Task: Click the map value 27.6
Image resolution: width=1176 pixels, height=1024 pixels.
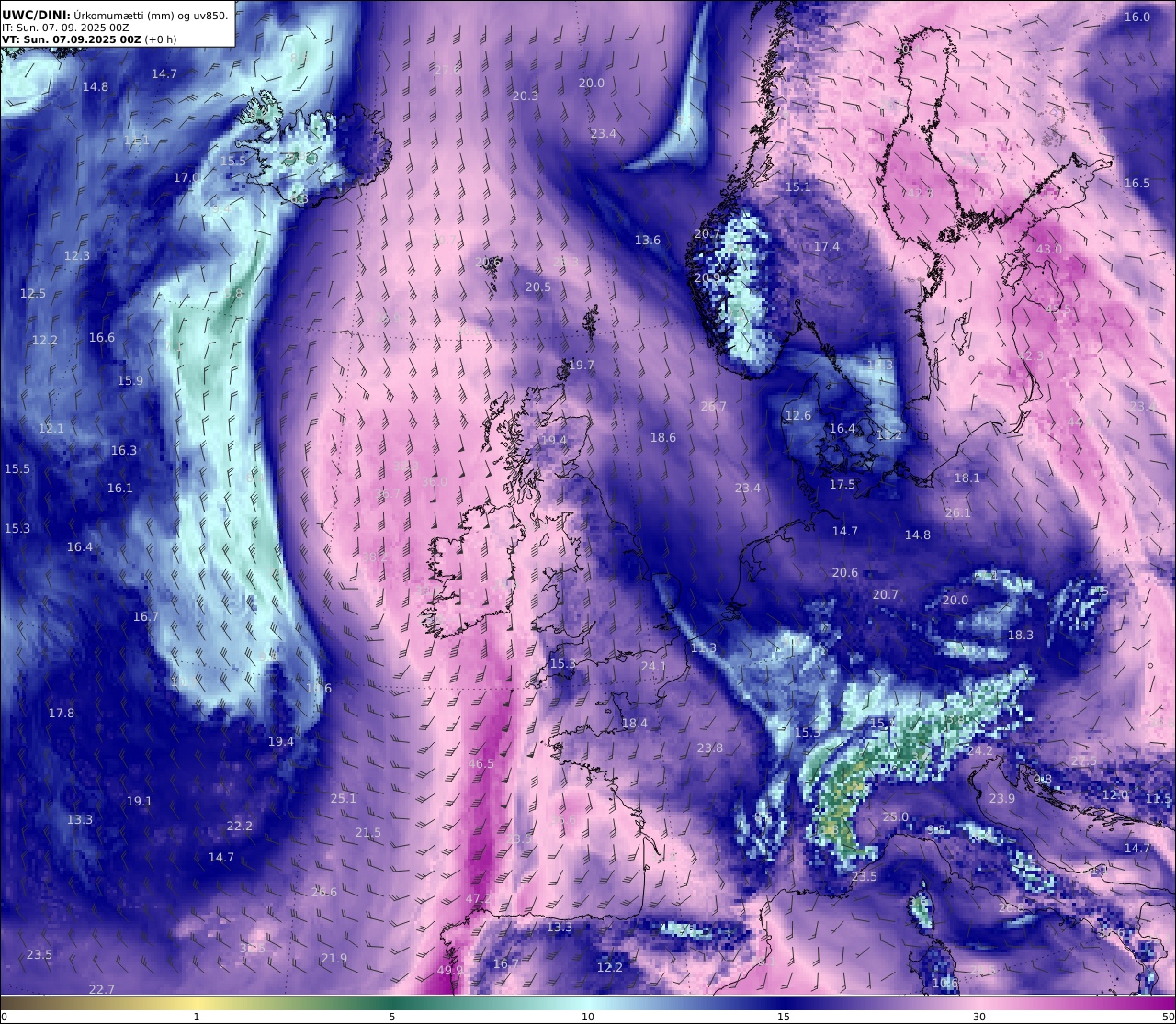Action: point(447,70)
